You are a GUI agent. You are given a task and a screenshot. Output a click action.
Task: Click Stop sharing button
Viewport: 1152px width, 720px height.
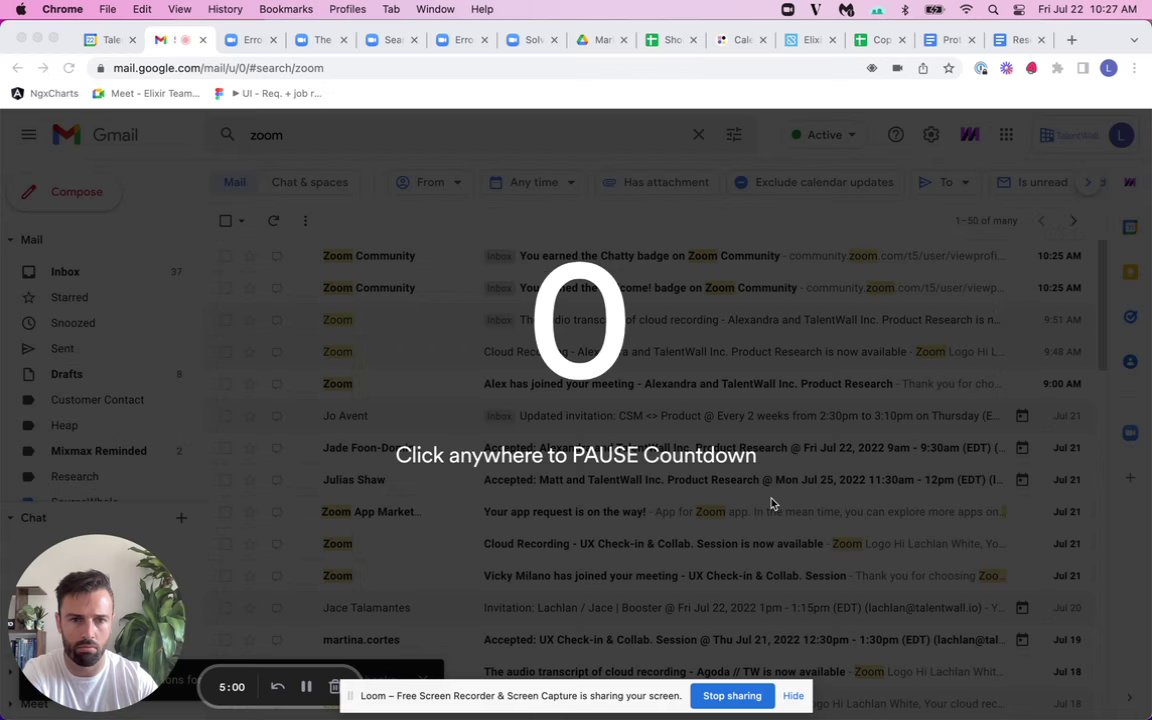point(732,696)
